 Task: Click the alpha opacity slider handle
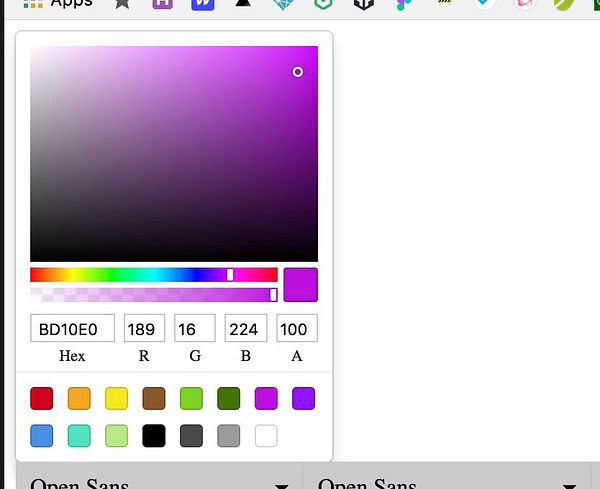tap(273, 295)
